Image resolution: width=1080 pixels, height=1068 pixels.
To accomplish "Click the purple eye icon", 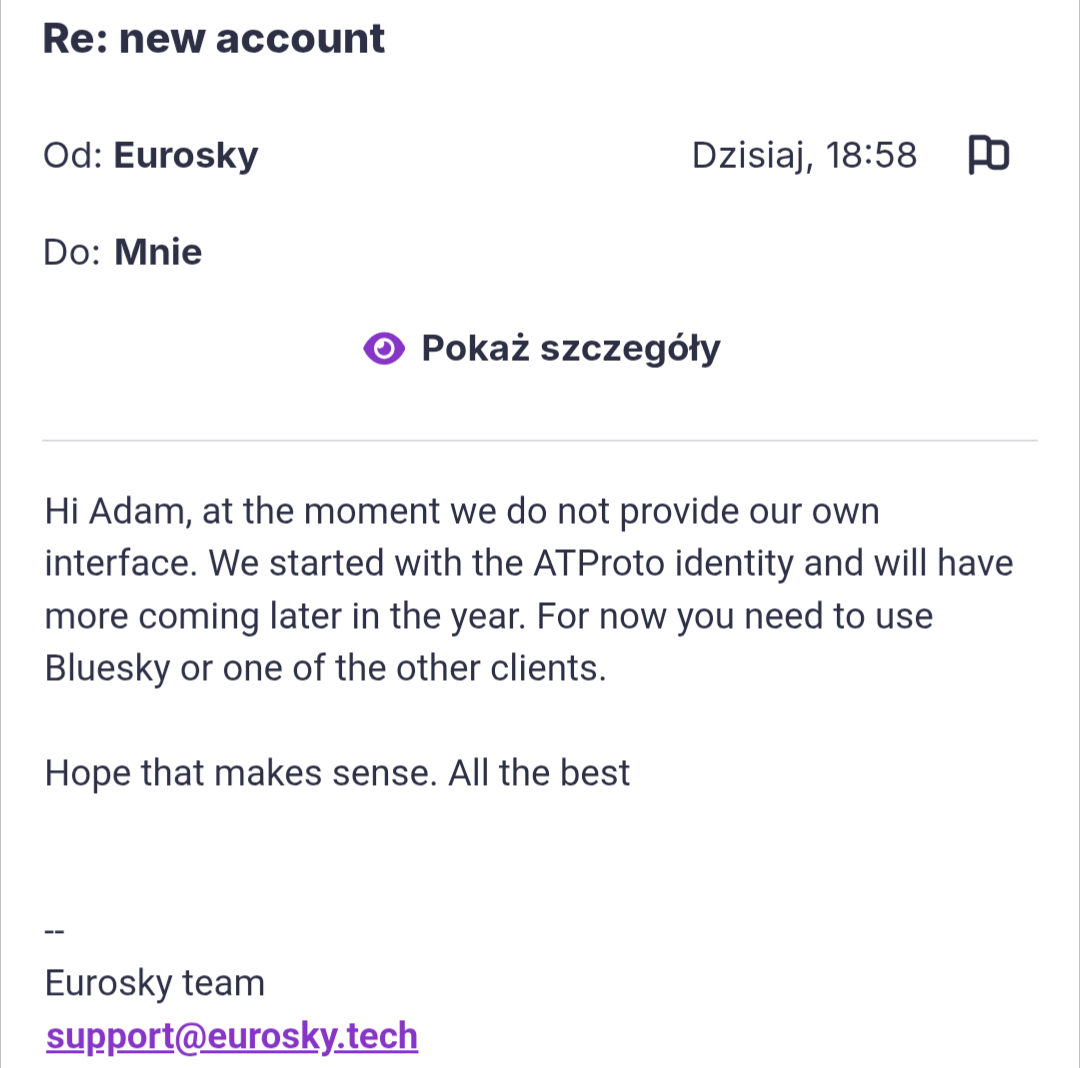I will (384, 348).
